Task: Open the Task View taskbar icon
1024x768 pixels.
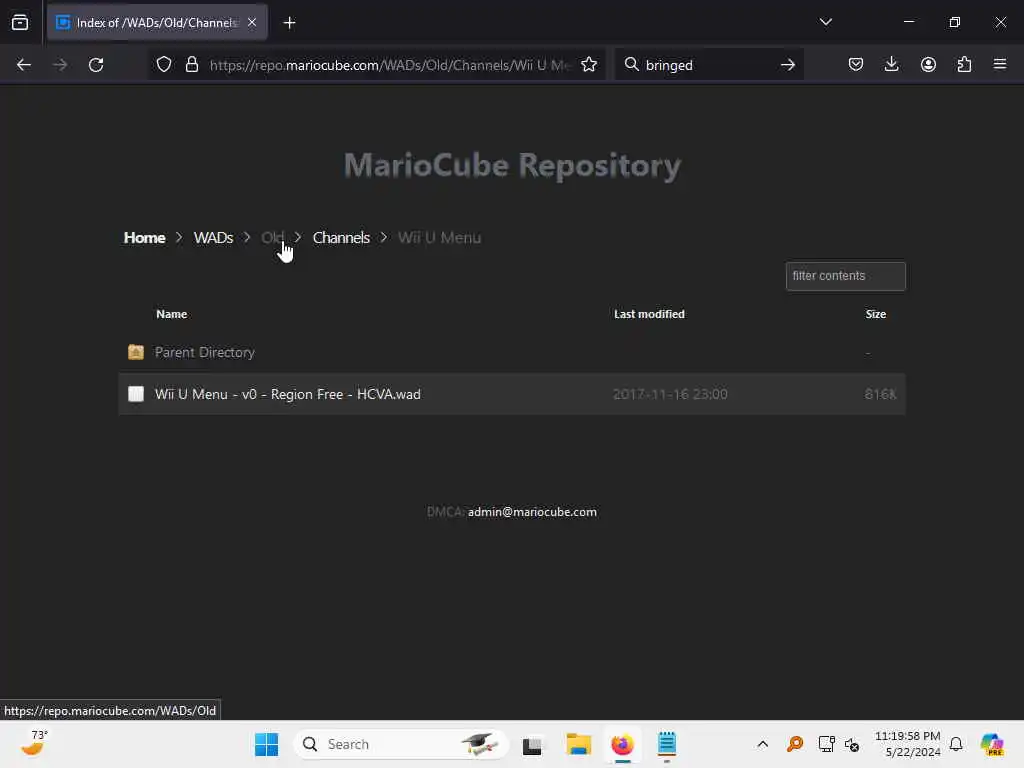Action: [x=532, y=744]
